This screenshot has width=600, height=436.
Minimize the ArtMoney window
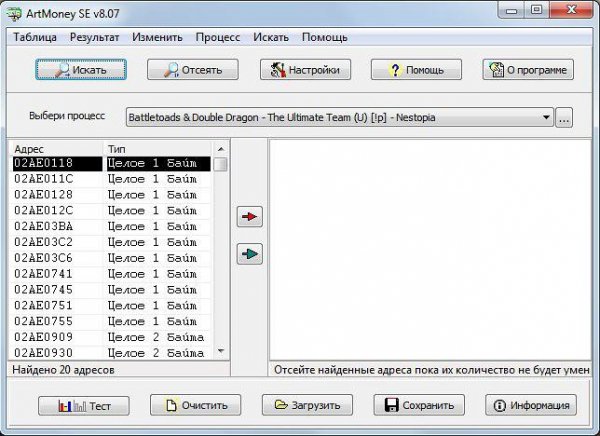(512, 10)
